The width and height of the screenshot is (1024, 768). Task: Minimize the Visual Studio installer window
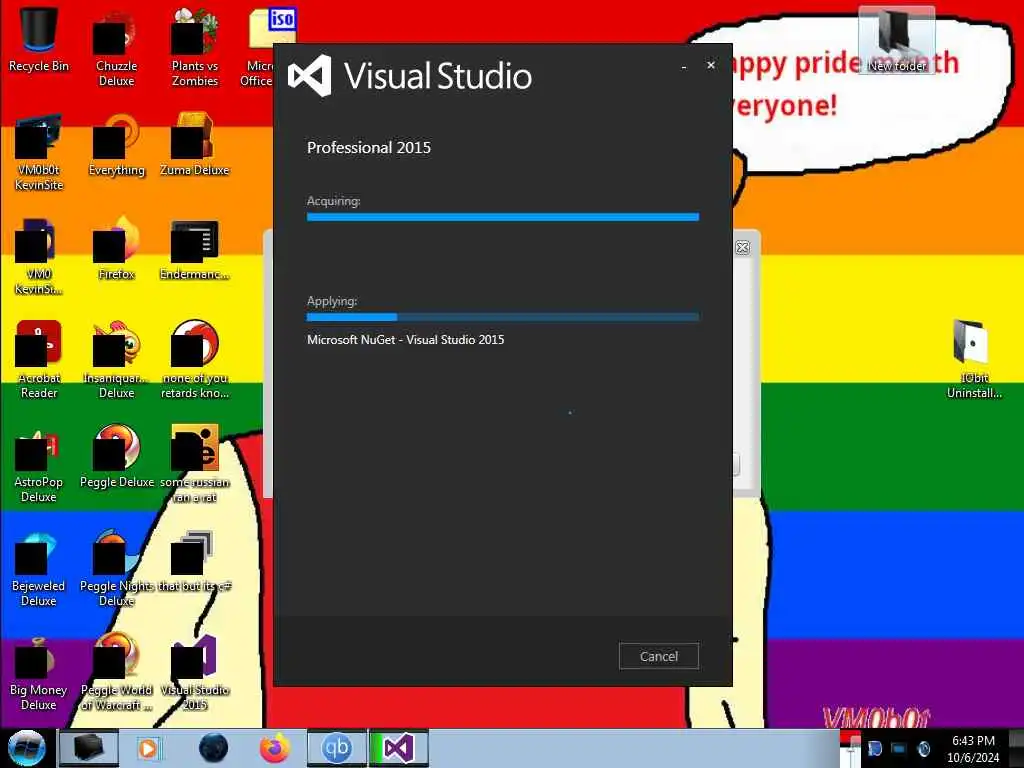pyautogui.click(x=683, y=67)
